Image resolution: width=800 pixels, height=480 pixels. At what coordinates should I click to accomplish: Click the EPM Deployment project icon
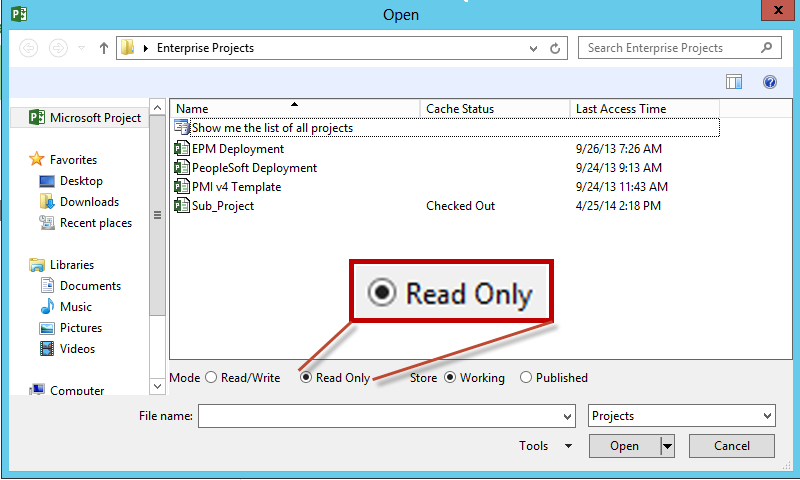click(182, 148)
